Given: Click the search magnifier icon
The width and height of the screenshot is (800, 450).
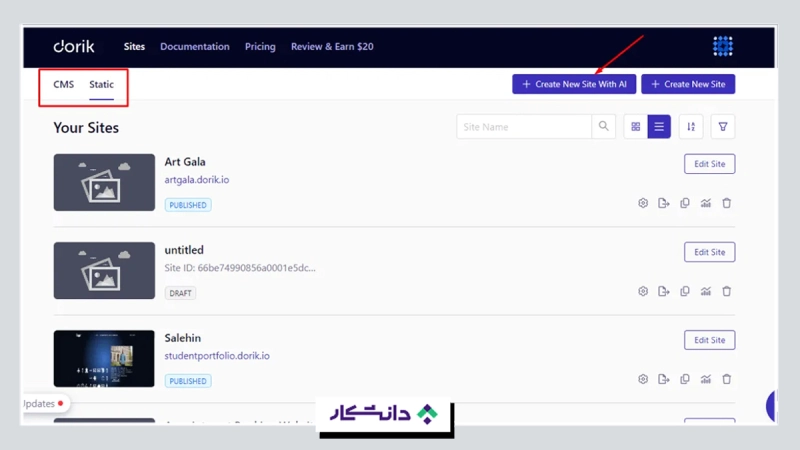Looking at the screenshot, I should [604, 127].
